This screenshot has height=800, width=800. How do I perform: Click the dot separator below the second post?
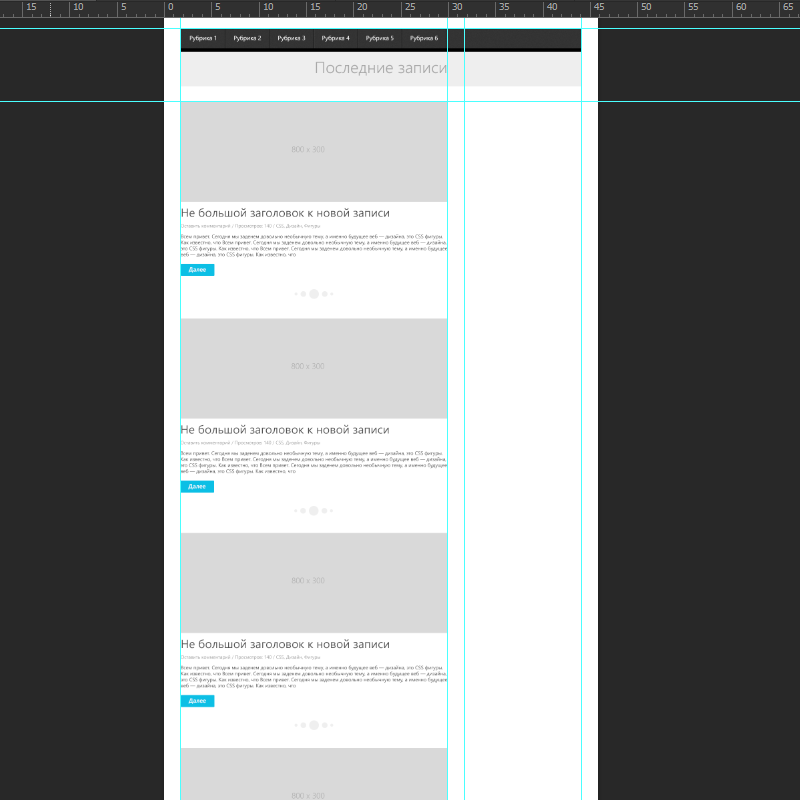313,511
